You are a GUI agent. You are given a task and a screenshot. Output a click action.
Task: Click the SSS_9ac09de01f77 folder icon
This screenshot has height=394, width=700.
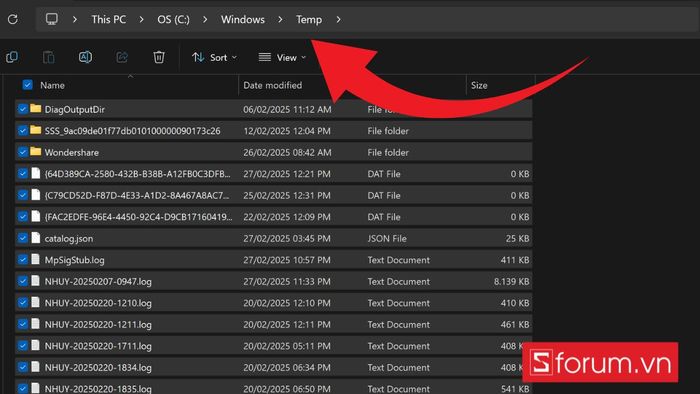coord(36,130)
